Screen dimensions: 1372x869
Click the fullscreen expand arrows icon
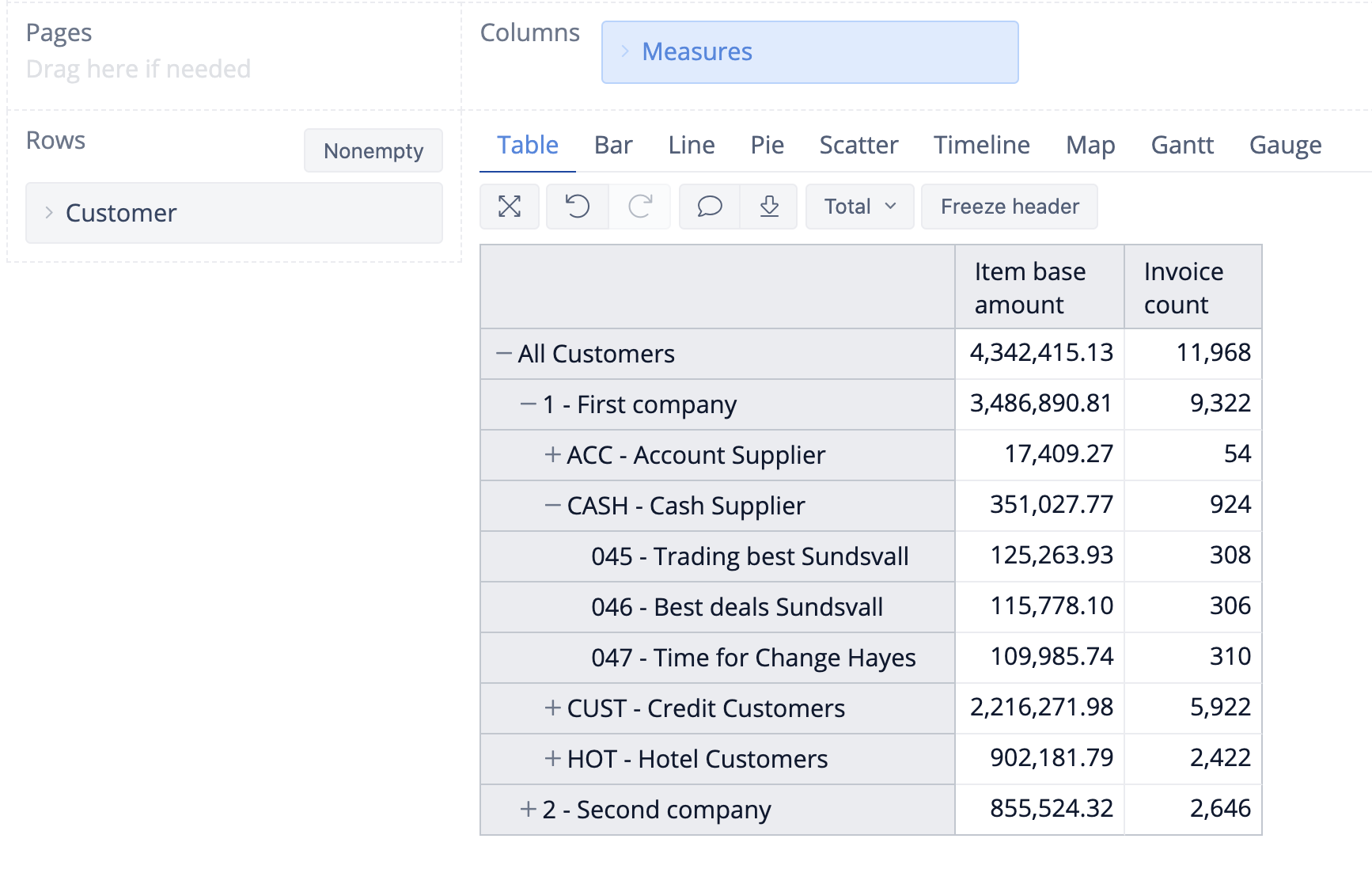coord(510,207)
